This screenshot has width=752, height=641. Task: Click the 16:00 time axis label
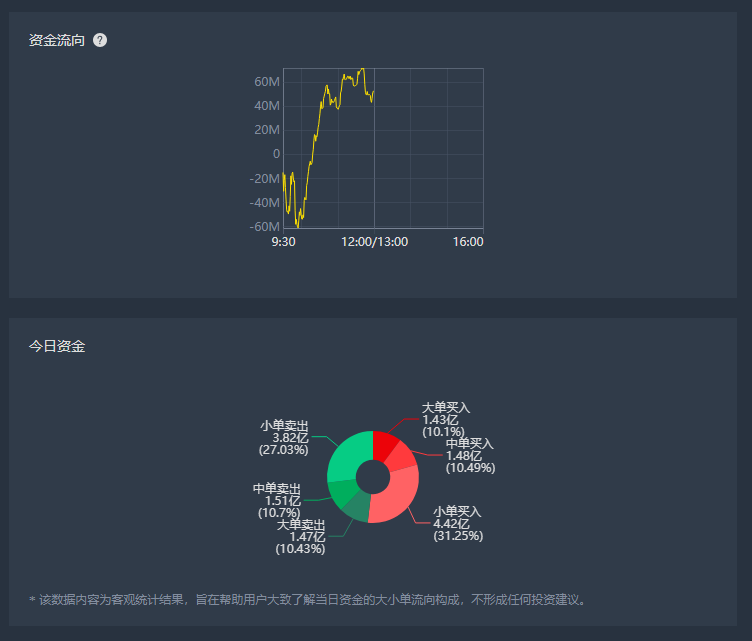[468, 242]
